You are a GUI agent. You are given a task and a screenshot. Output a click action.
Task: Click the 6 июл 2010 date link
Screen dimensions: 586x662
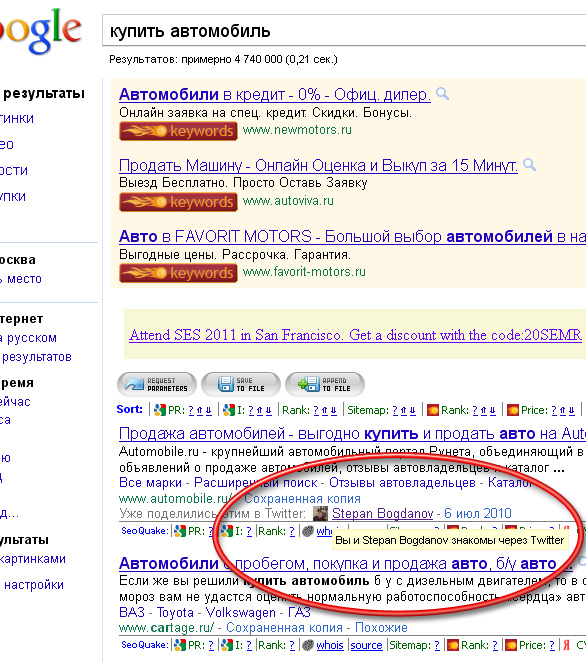click(x=477, y=513)
